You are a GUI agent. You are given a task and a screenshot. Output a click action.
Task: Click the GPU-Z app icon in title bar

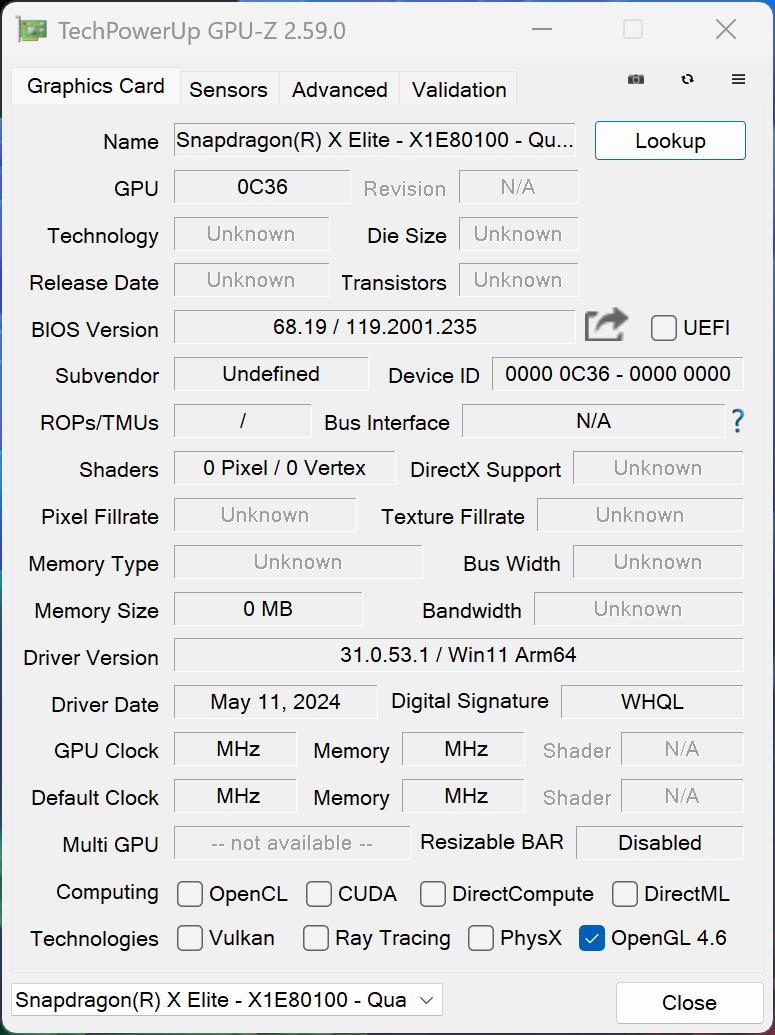(x=32, y=30)
